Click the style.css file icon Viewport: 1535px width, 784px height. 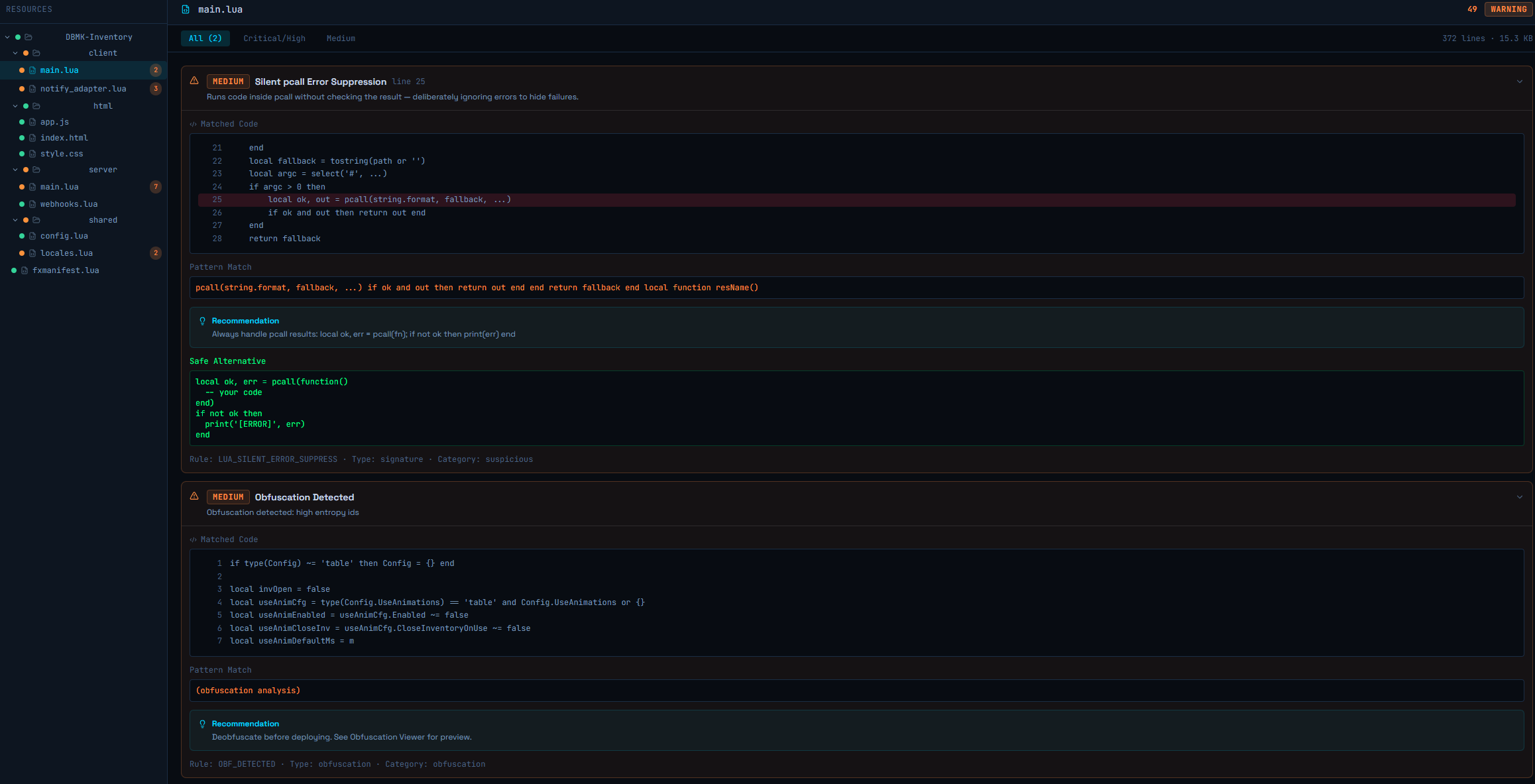pyautogui.click(x=32, y=154)
